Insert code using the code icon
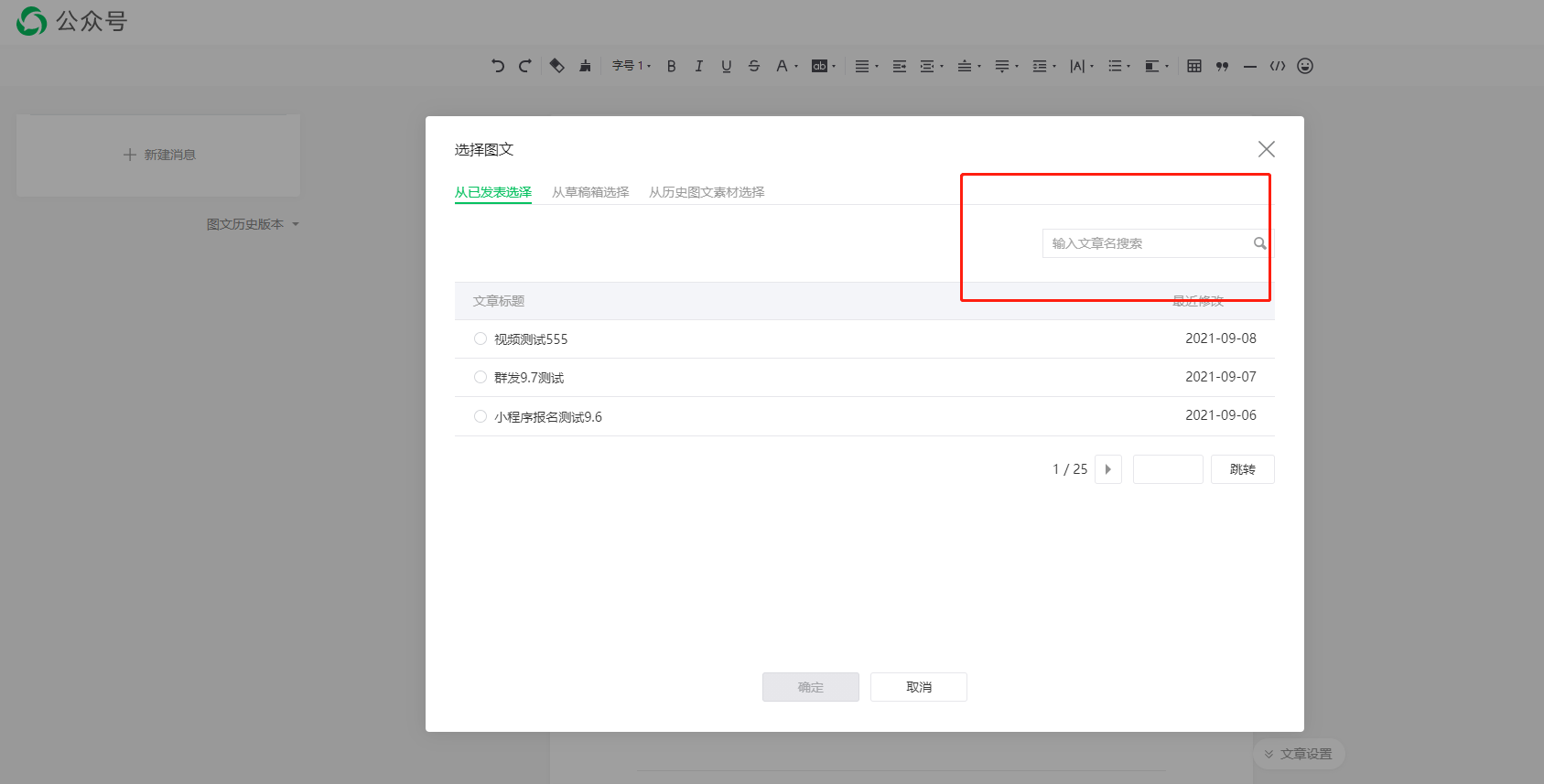The height and width of the screenshot is (784, 1544). coord(1278,66)
